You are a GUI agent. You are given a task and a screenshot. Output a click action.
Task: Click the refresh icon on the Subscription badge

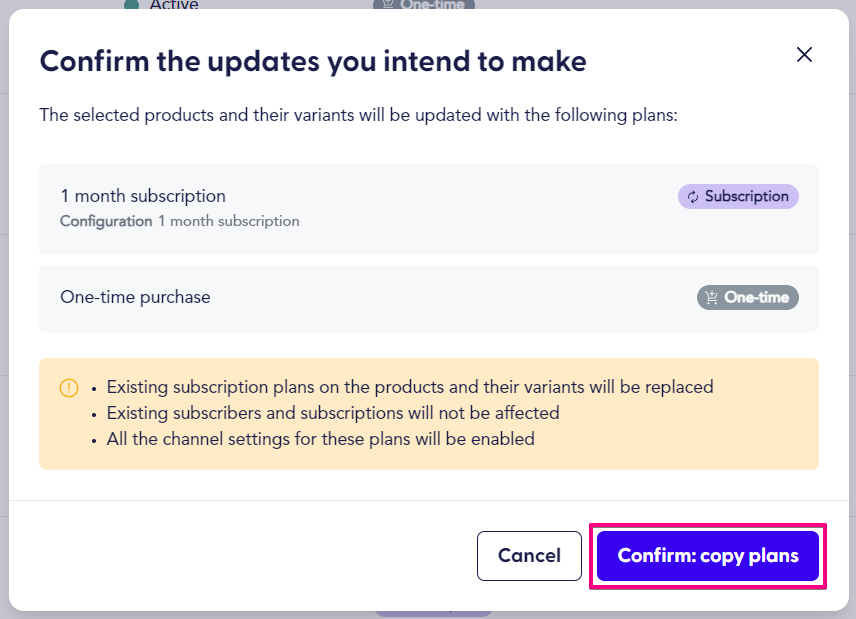pos(694,196)
